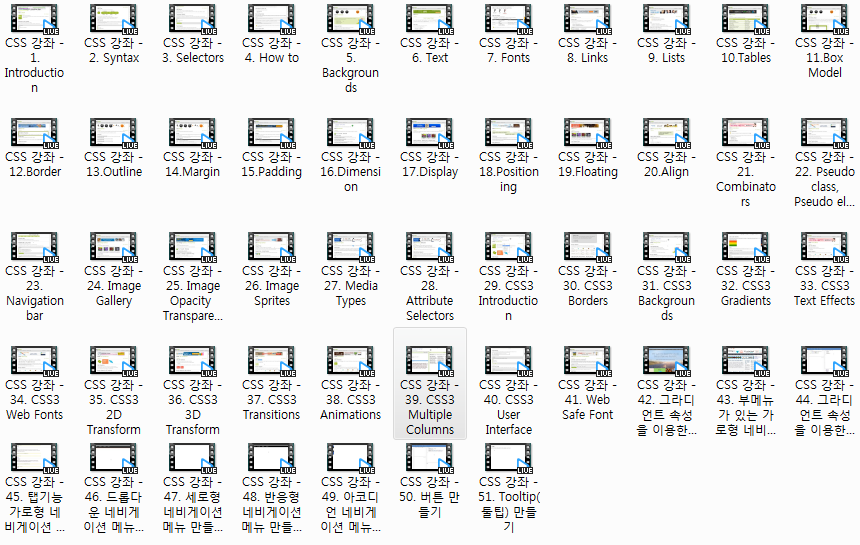Select the CSS 강좌 16.Dimension video icon
The image size is (860, 545).
350,133
